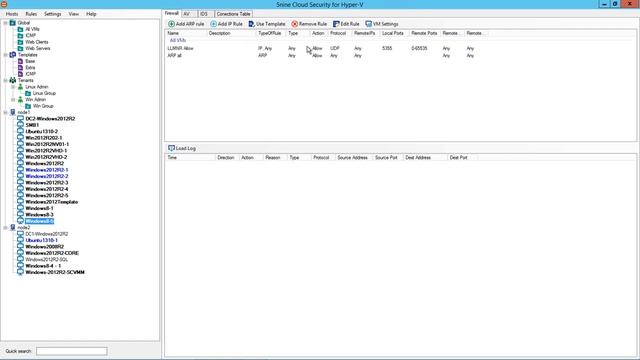The width and height of the screenshot is (640, 360).
Task: Collapse the Win Admin node
Action: point(13,100)
